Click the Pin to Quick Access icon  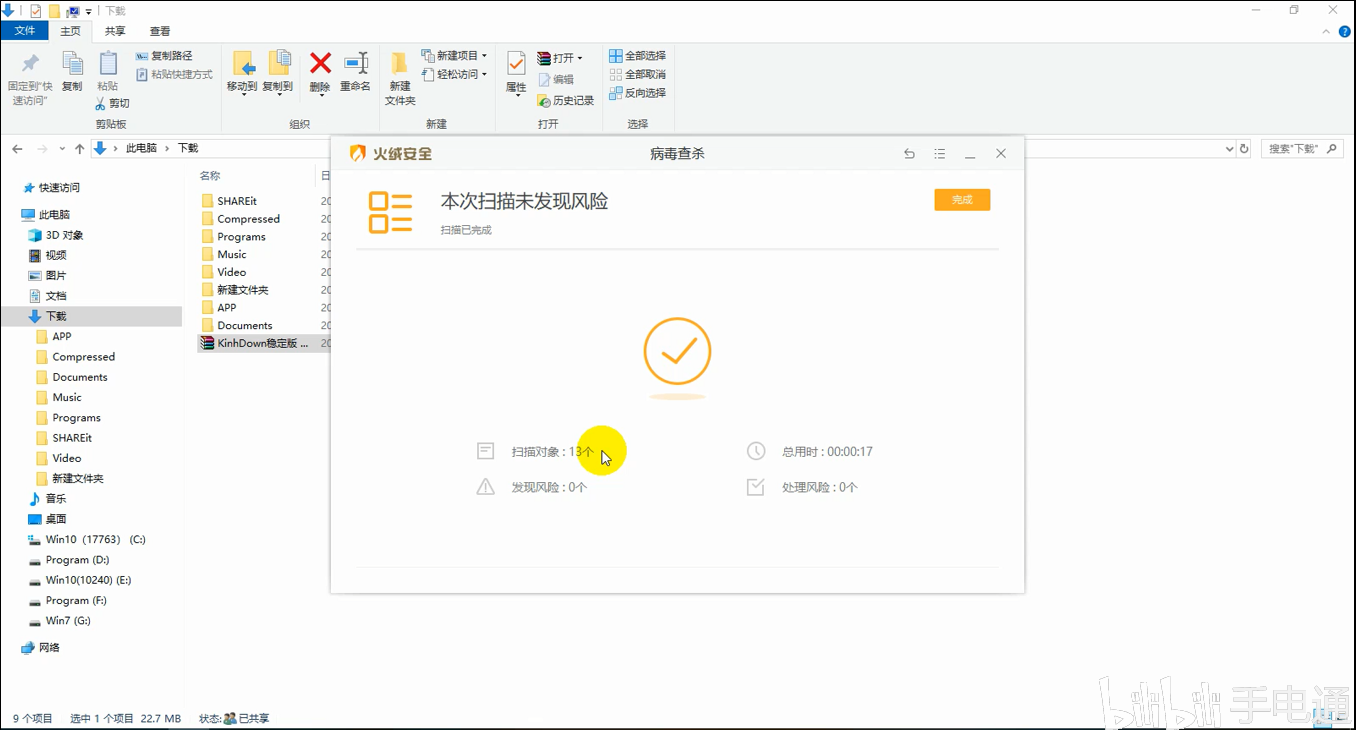(30, 64)
